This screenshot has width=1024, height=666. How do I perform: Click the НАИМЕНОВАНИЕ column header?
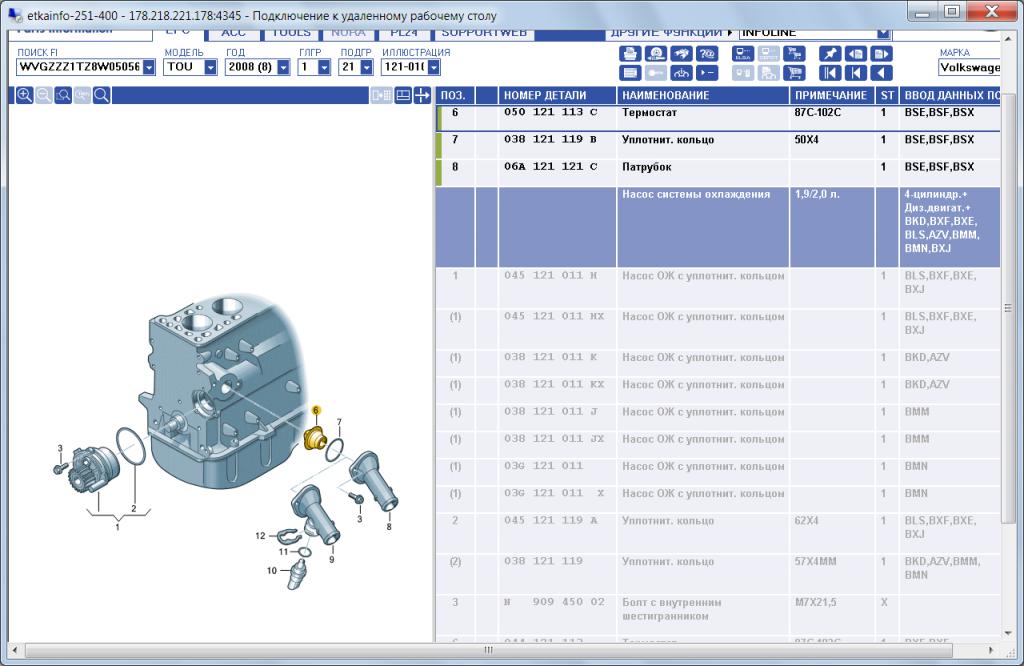pos(703,95)
